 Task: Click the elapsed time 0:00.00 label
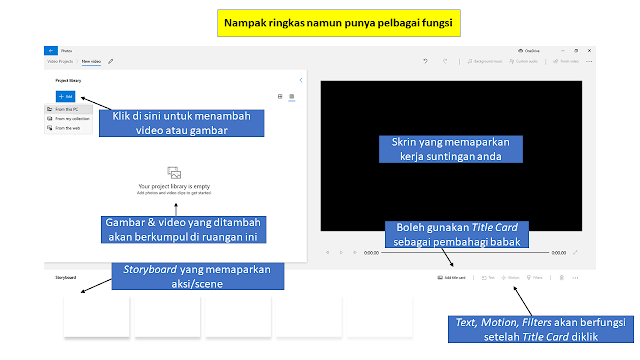coord(371,253)
